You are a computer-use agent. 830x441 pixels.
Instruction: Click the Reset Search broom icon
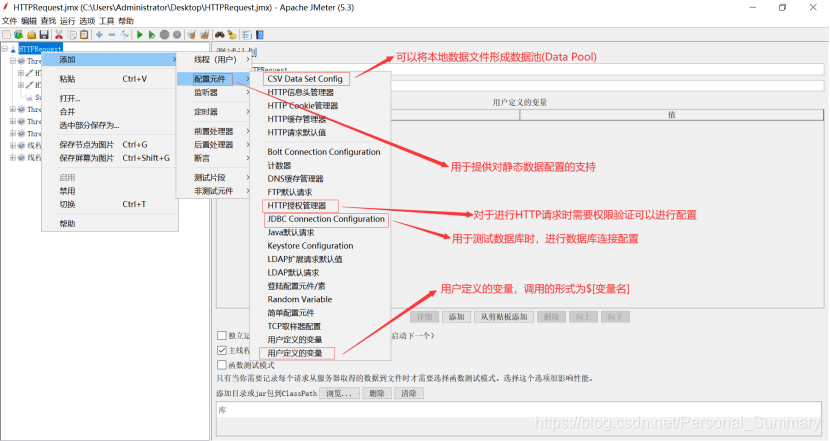pyautogui.click(x=232, y=35)
